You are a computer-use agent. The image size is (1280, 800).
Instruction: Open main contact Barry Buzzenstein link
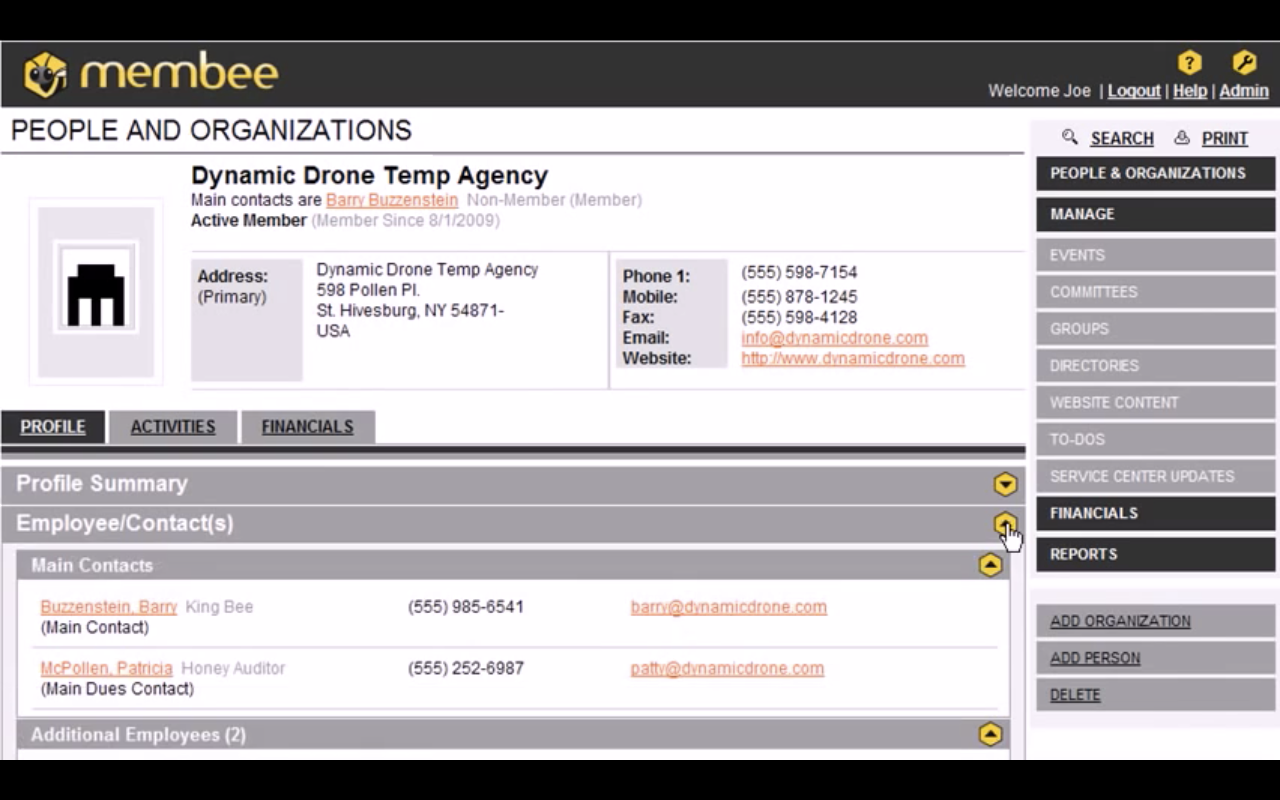(392, 200)
